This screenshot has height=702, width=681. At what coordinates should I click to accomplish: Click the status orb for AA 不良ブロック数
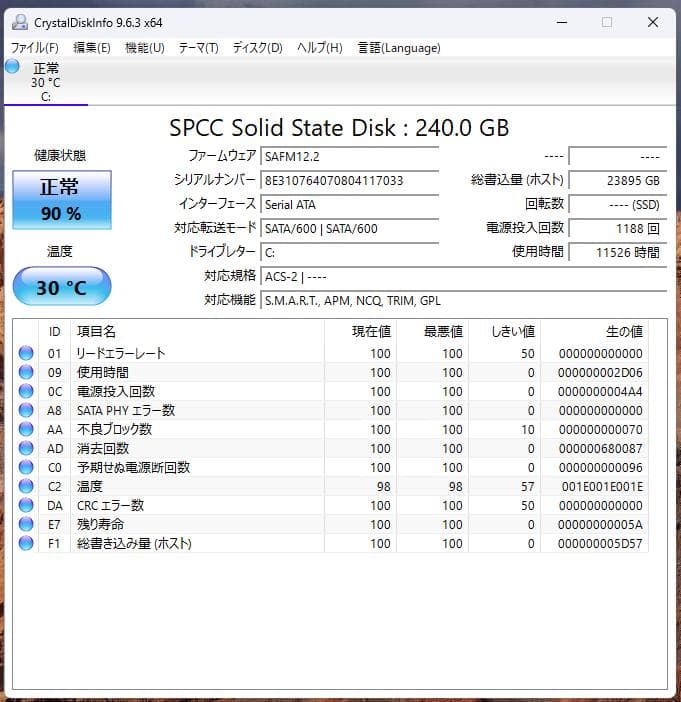[26, 429]
